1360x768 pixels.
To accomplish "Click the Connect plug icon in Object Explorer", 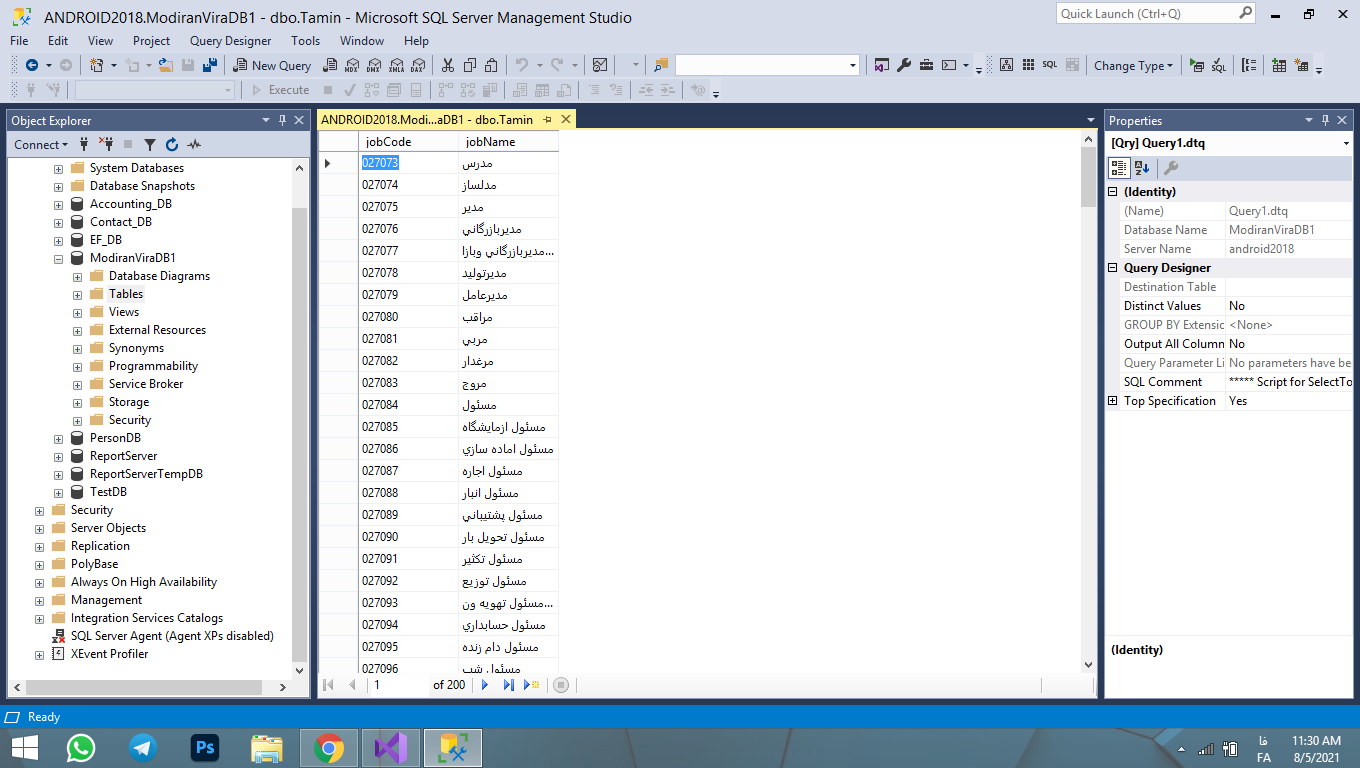I will (84, 144).
